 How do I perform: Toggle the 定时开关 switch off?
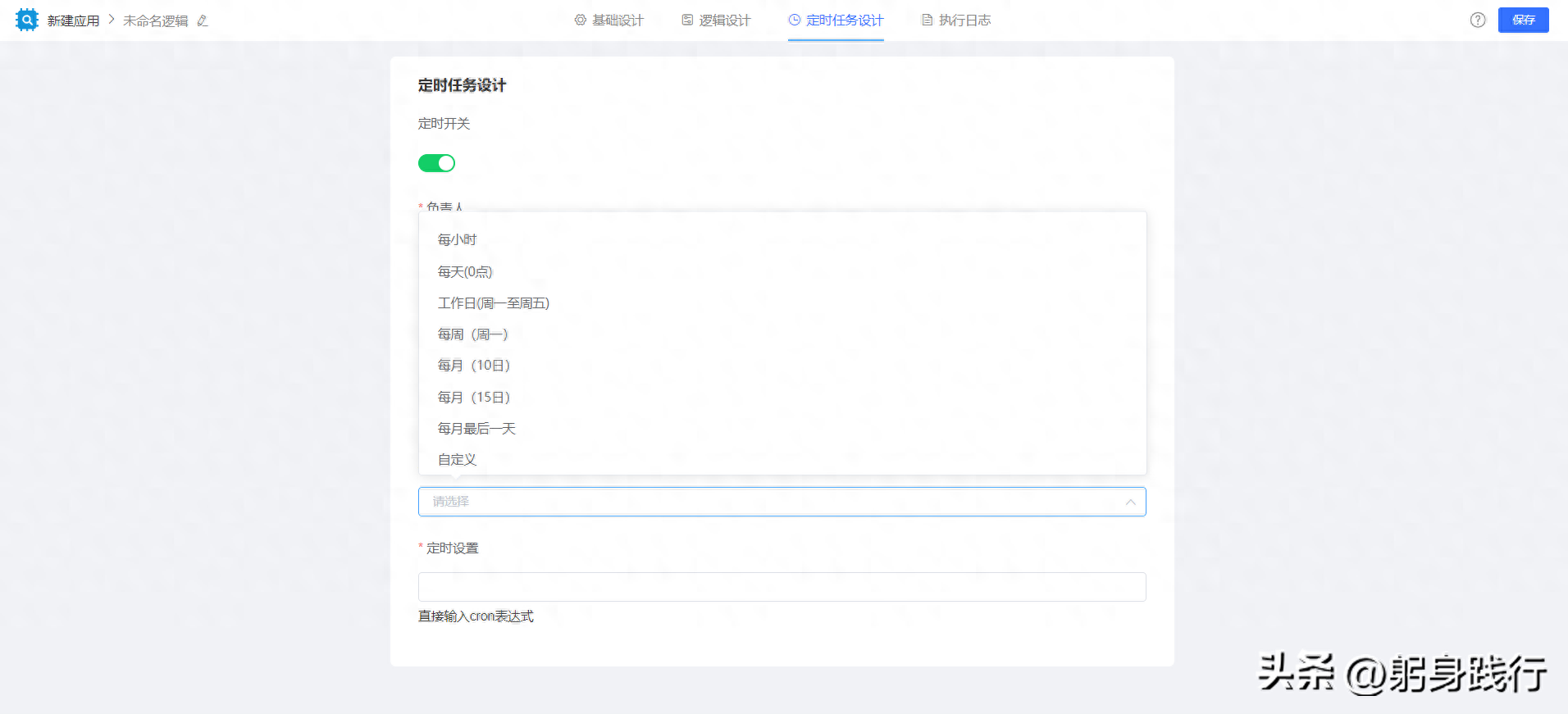[436, 163]
